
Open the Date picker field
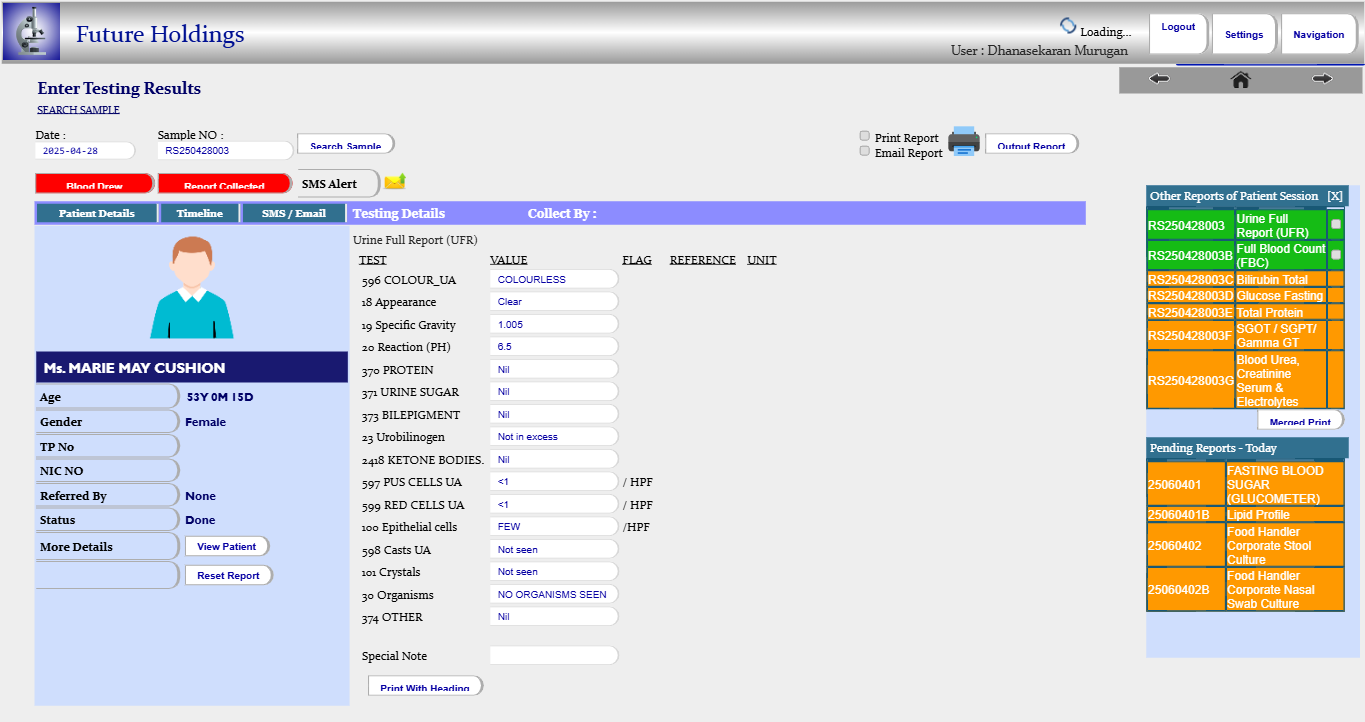tap(85, 151)
